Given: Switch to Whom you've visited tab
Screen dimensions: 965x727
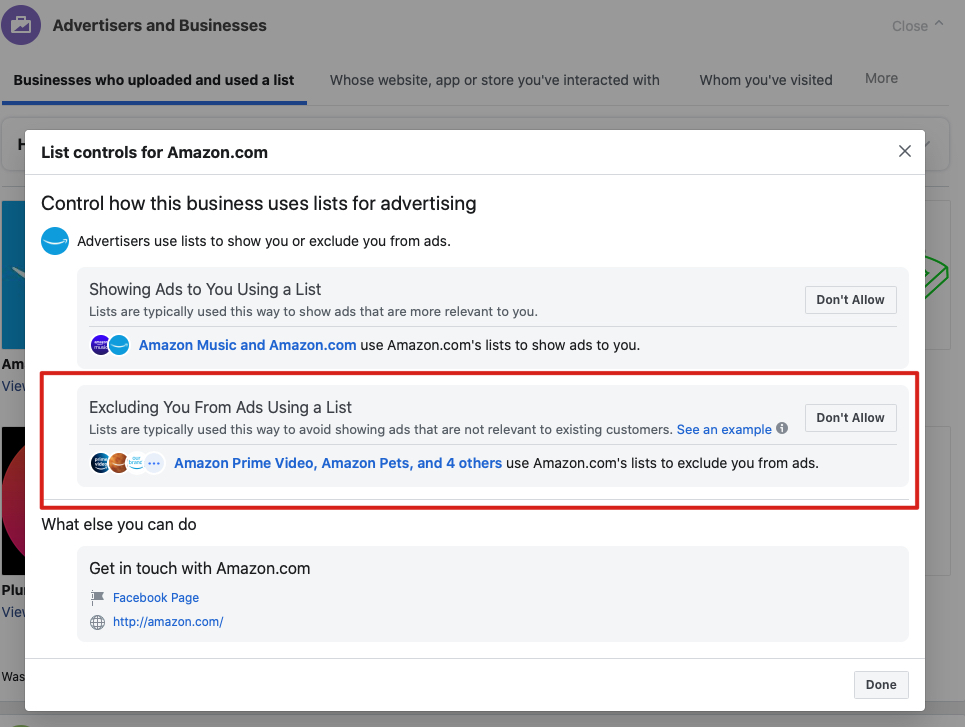Looking at the screenshot, I should [766, 80].
